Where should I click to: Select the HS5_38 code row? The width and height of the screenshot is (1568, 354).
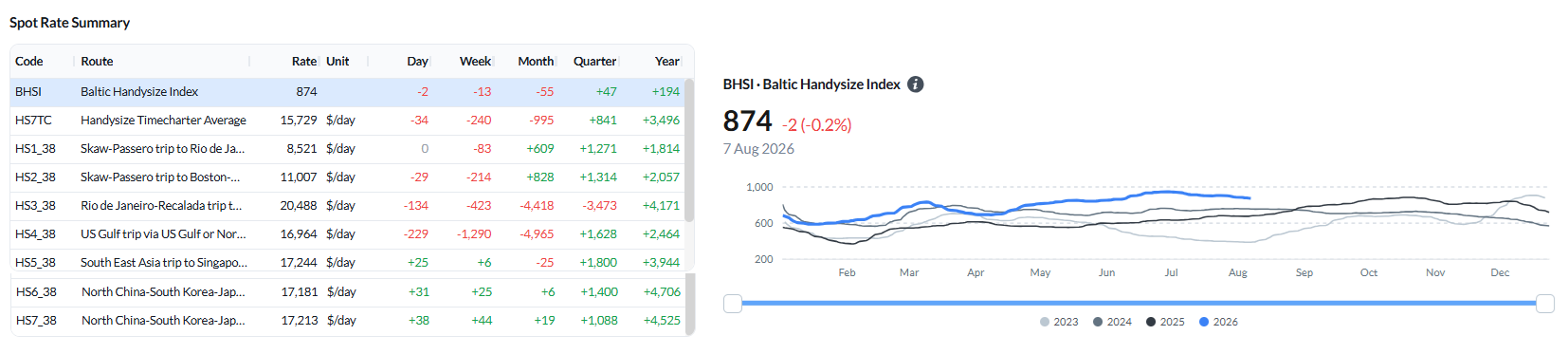pyautogui.click(x=35, y=263)
